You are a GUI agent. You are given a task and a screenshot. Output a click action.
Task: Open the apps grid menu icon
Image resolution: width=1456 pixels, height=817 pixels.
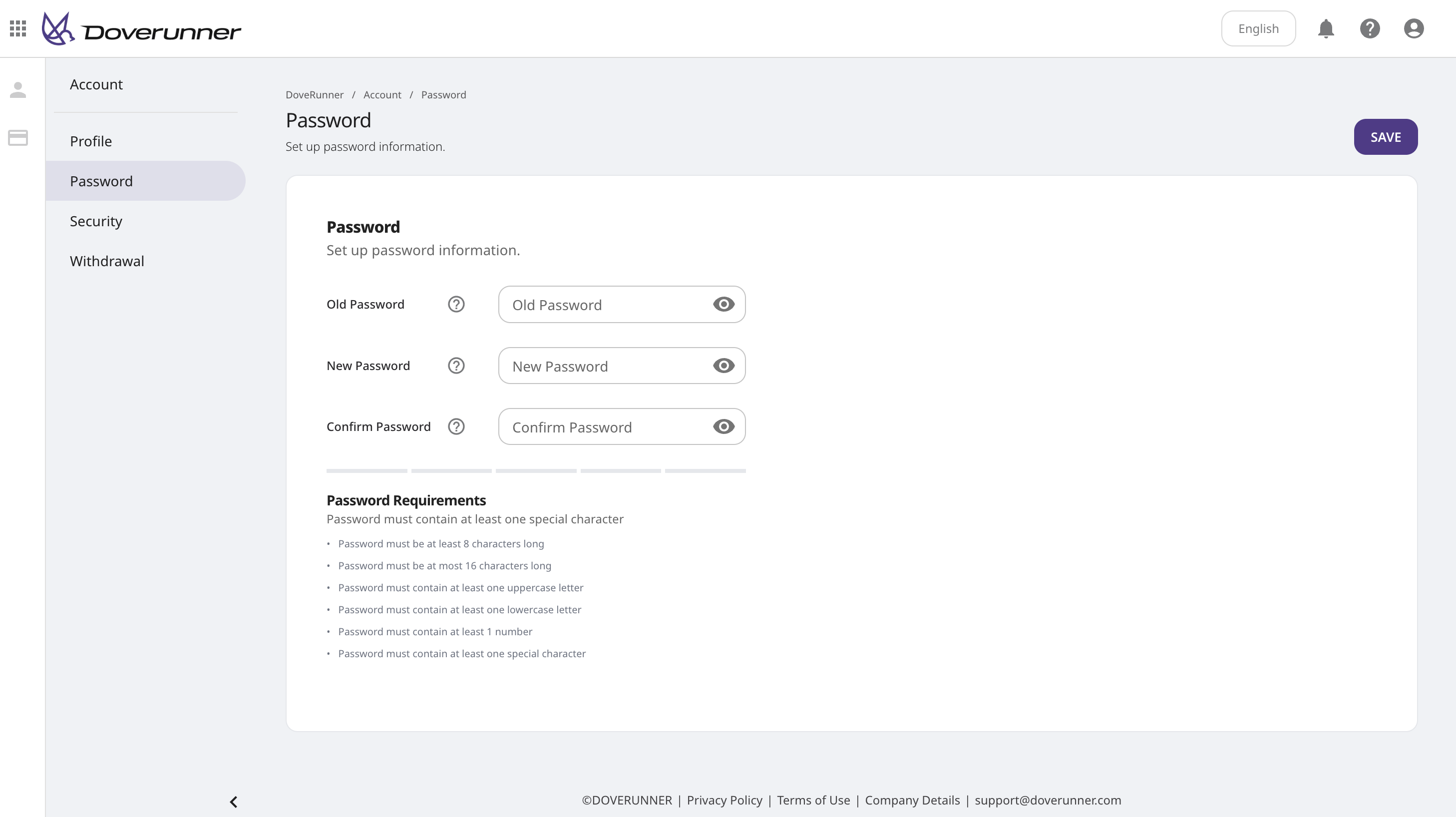(18, 28)
